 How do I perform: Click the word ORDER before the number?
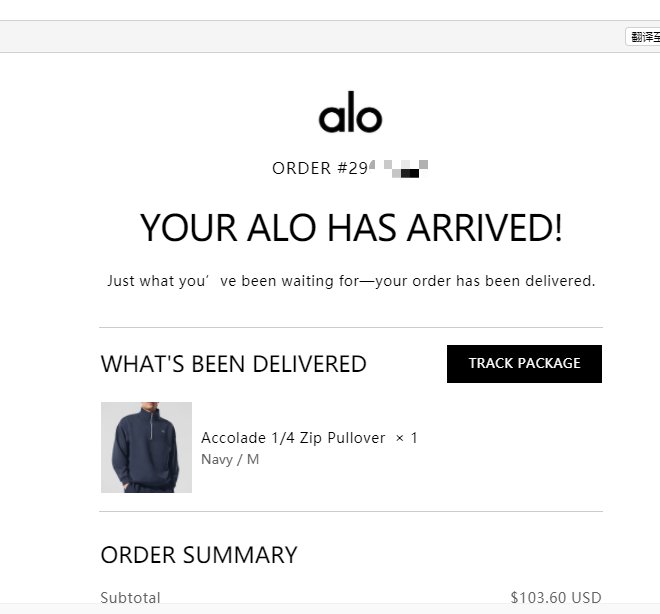point(301,168)
